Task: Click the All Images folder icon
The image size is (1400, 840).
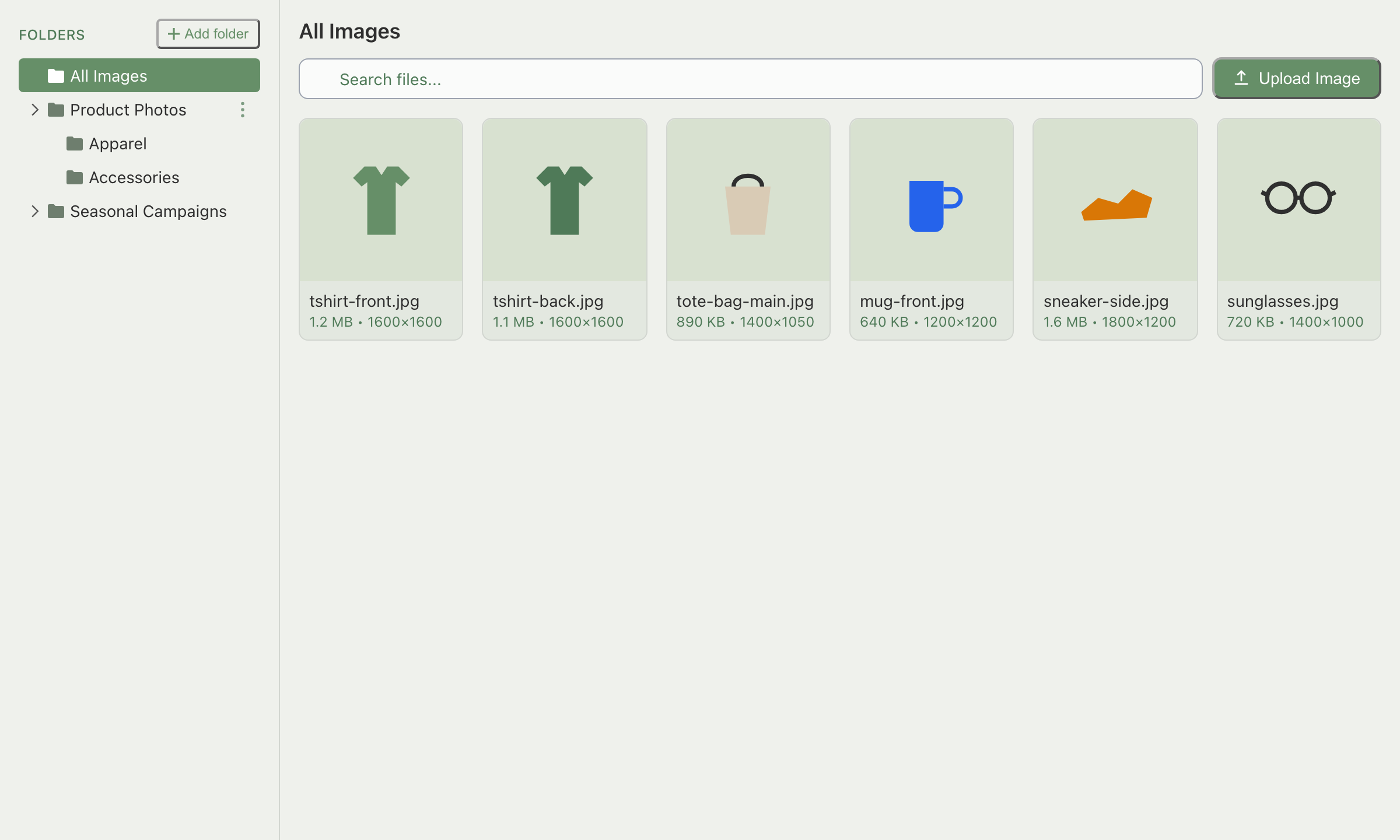Action: (x=55, y=76)
